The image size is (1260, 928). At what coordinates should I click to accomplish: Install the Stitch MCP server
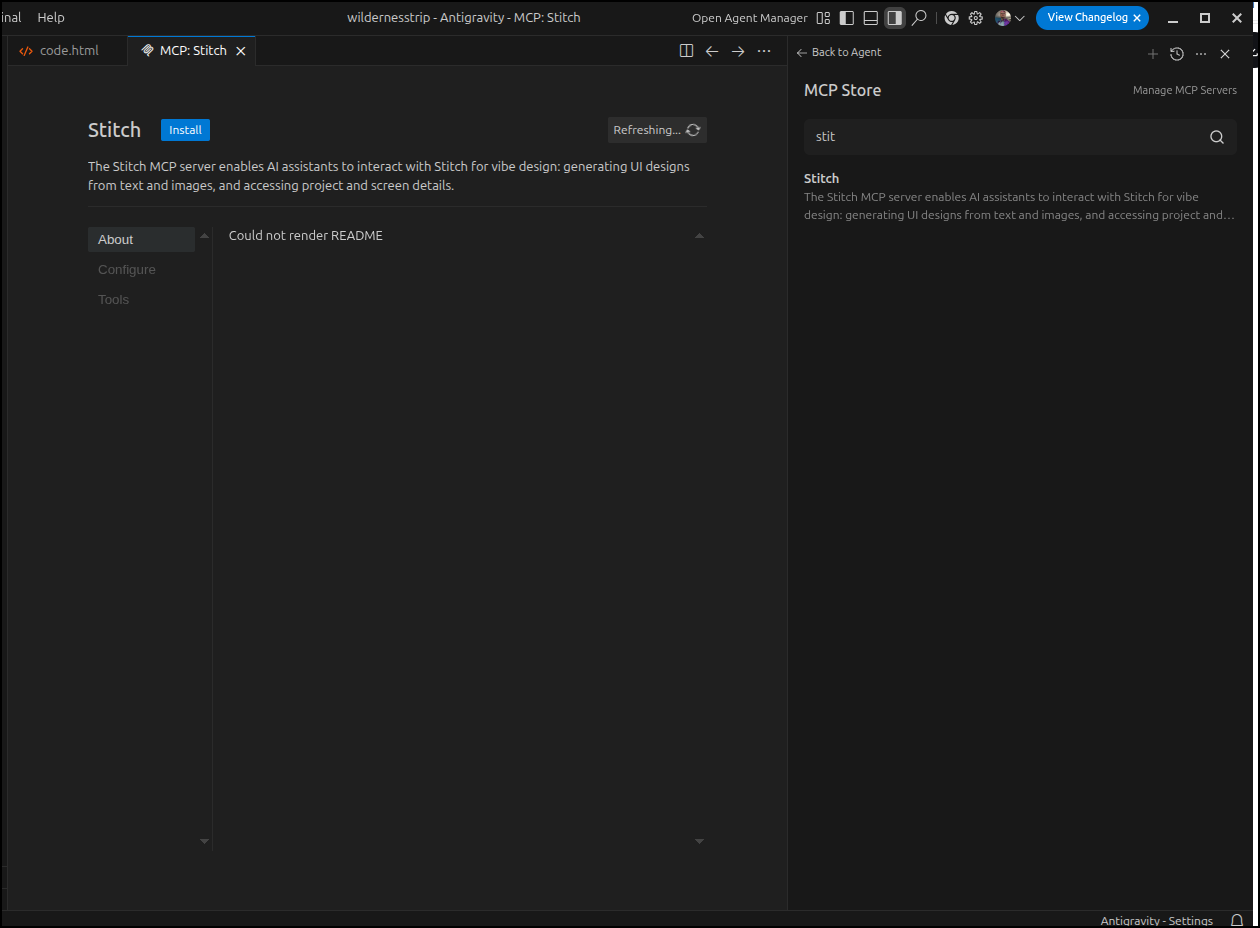[185, 130]
